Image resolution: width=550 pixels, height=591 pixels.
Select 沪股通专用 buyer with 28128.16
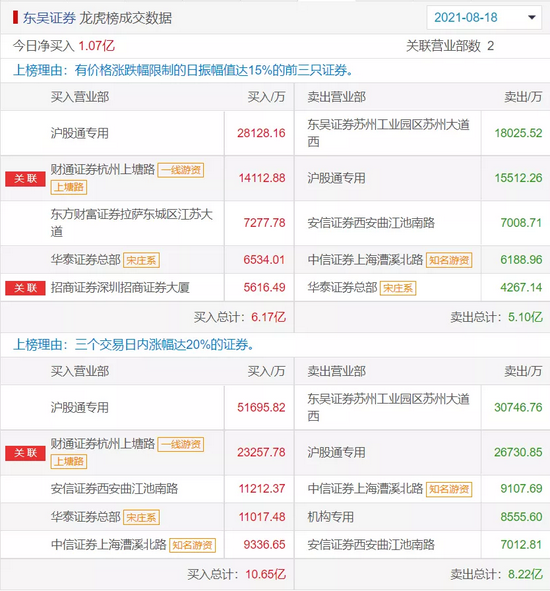[x=80, y=133]
